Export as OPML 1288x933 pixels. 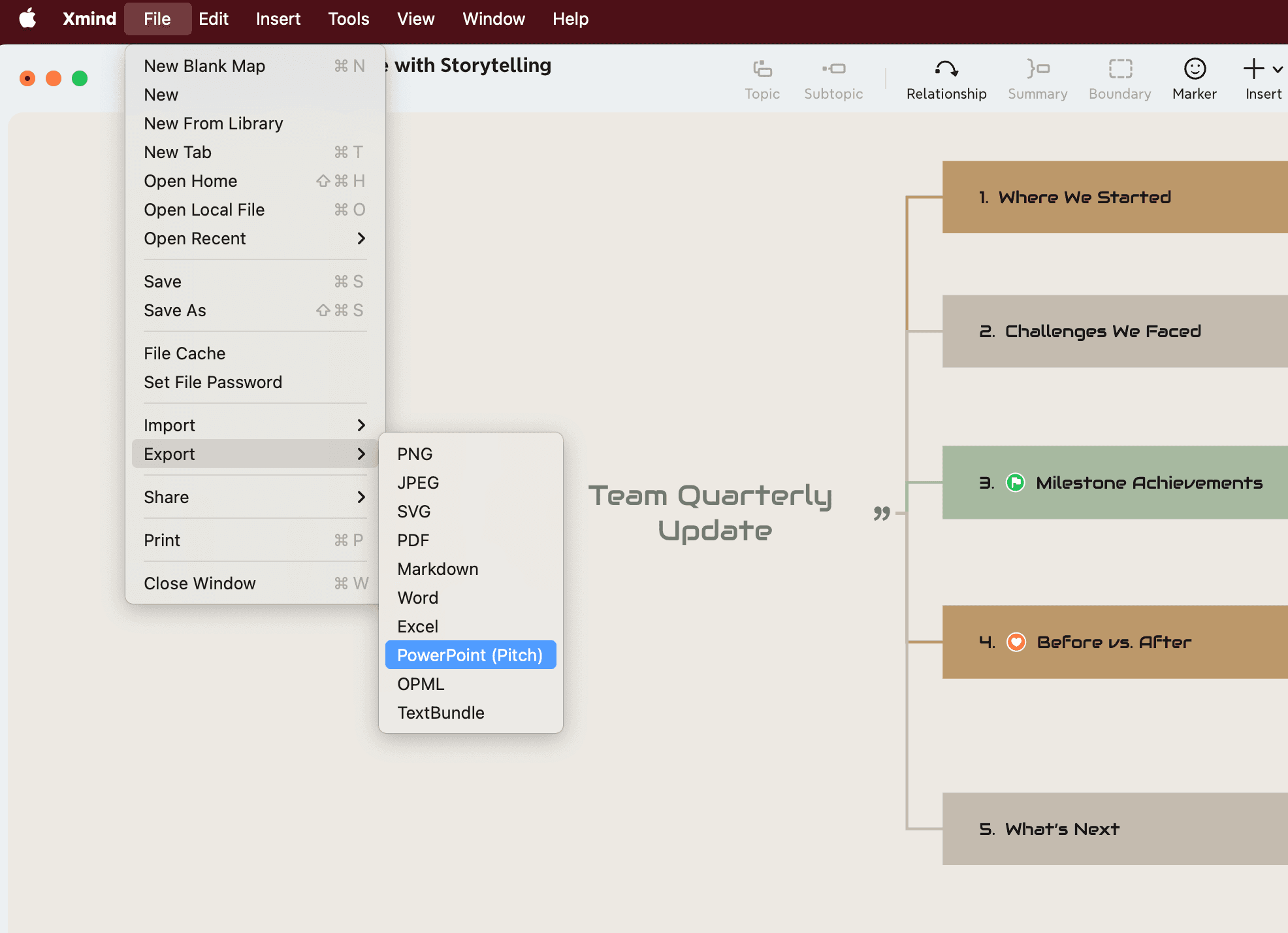[x=471, y=684]
